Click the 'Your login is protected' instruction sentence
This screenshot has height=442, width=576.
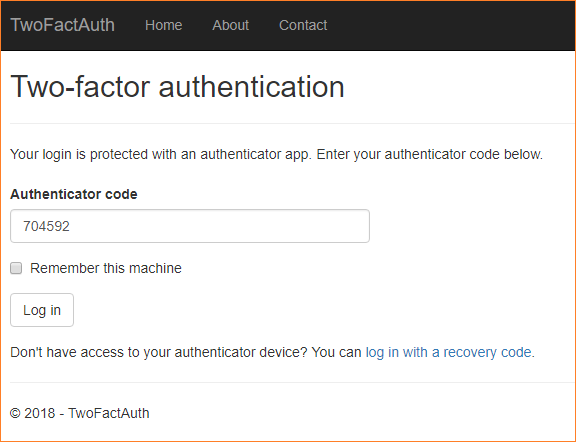pyautogui.click(x=161, y=154)
